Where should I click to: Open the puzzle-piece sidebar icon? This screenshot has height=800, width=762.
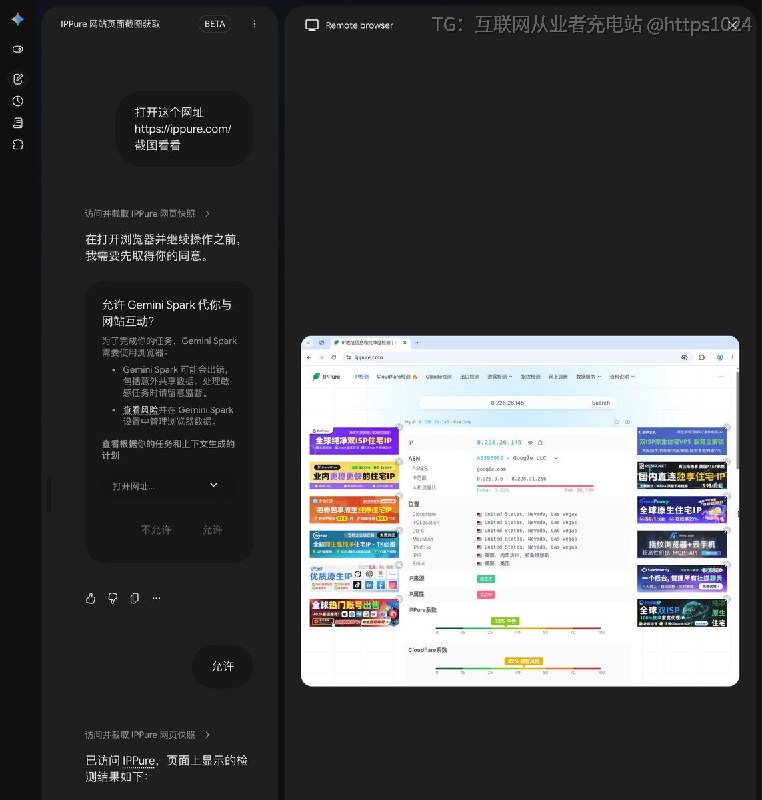click(18, 144)
